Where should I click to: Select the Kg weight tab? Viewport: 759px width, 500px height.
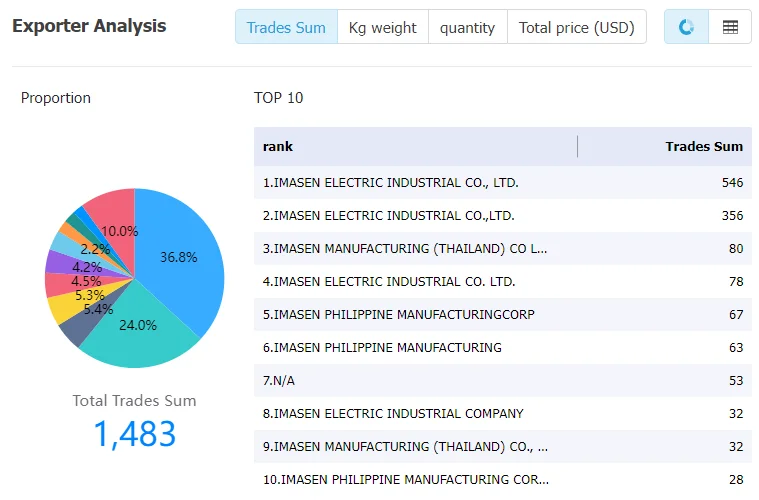[x=382, y=27]
